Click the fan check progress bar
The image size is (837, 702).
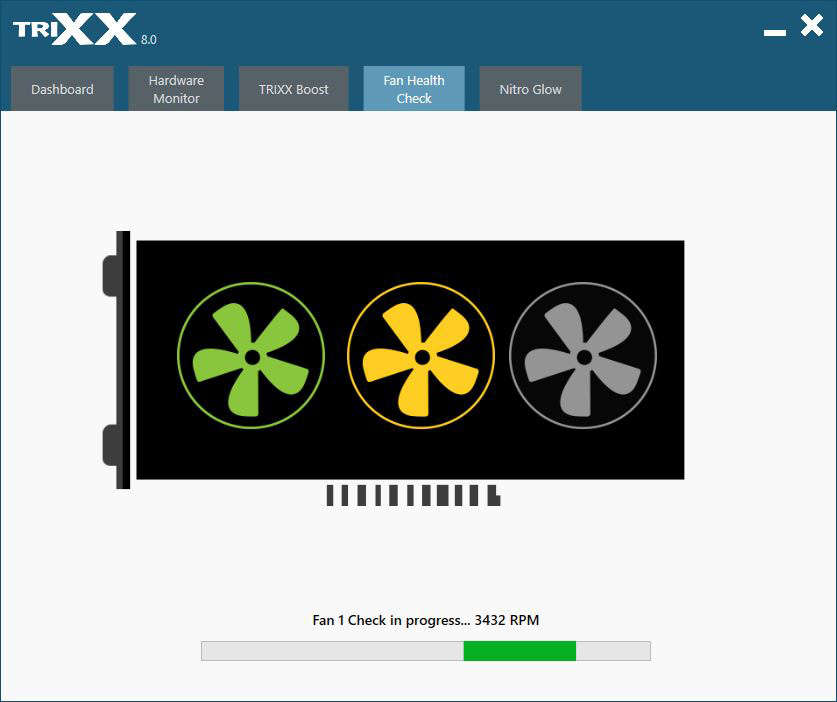click(x=426, y=651)
